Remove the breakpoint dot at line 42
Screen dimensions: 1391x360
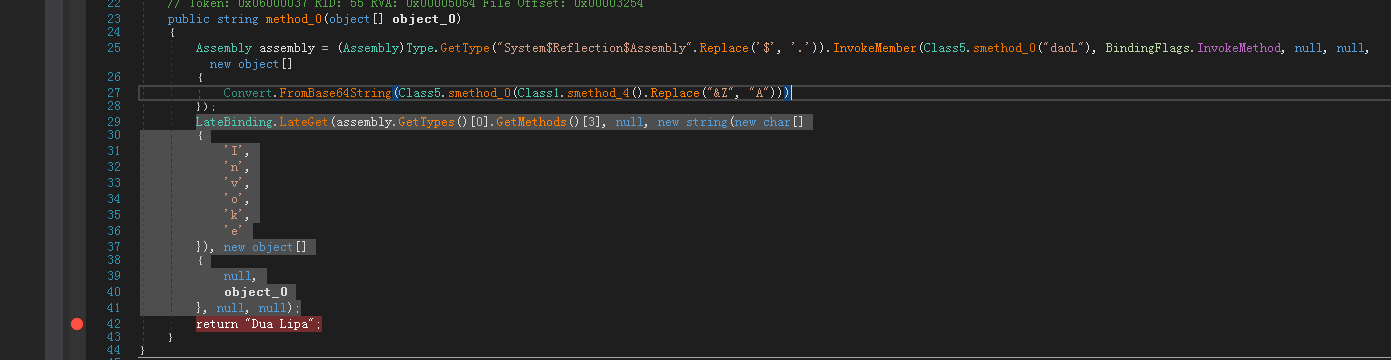(x=77, y=324)
